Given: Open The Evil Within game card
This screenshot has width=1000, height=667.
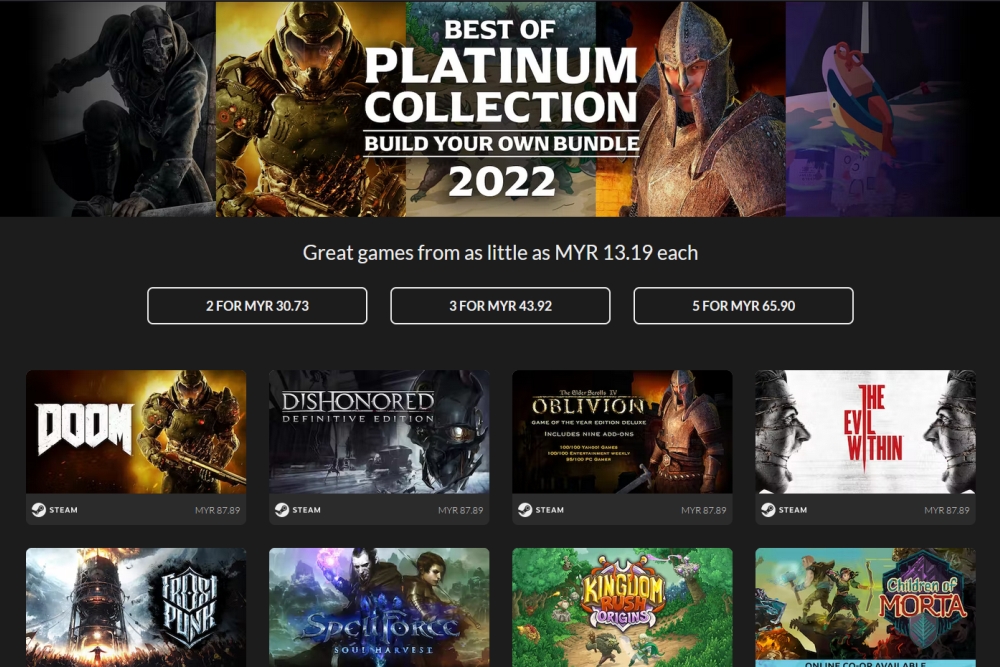Looking at the screenshot, I should [865, 447].
